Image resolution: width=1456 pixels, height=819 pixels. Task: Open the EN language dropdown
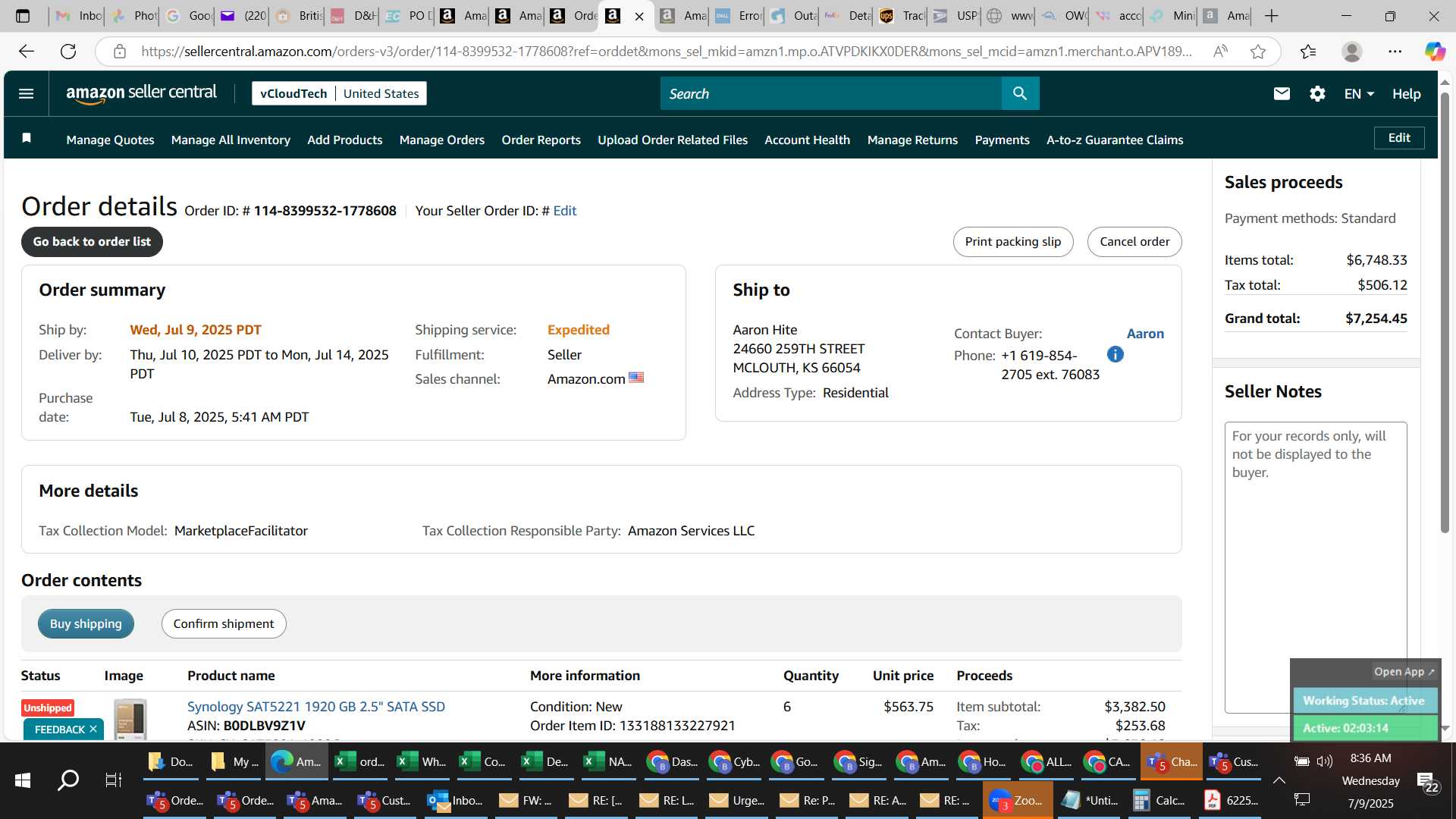click(1359, 93)
